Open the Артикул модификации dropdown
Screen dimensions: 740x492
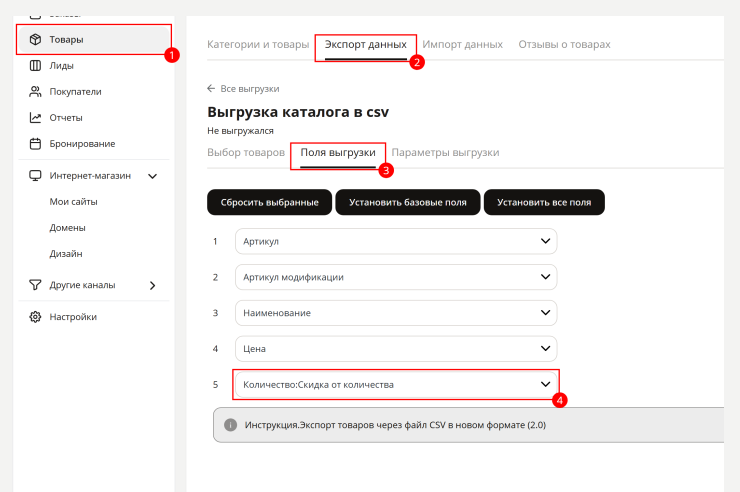[x=396, y=277]
